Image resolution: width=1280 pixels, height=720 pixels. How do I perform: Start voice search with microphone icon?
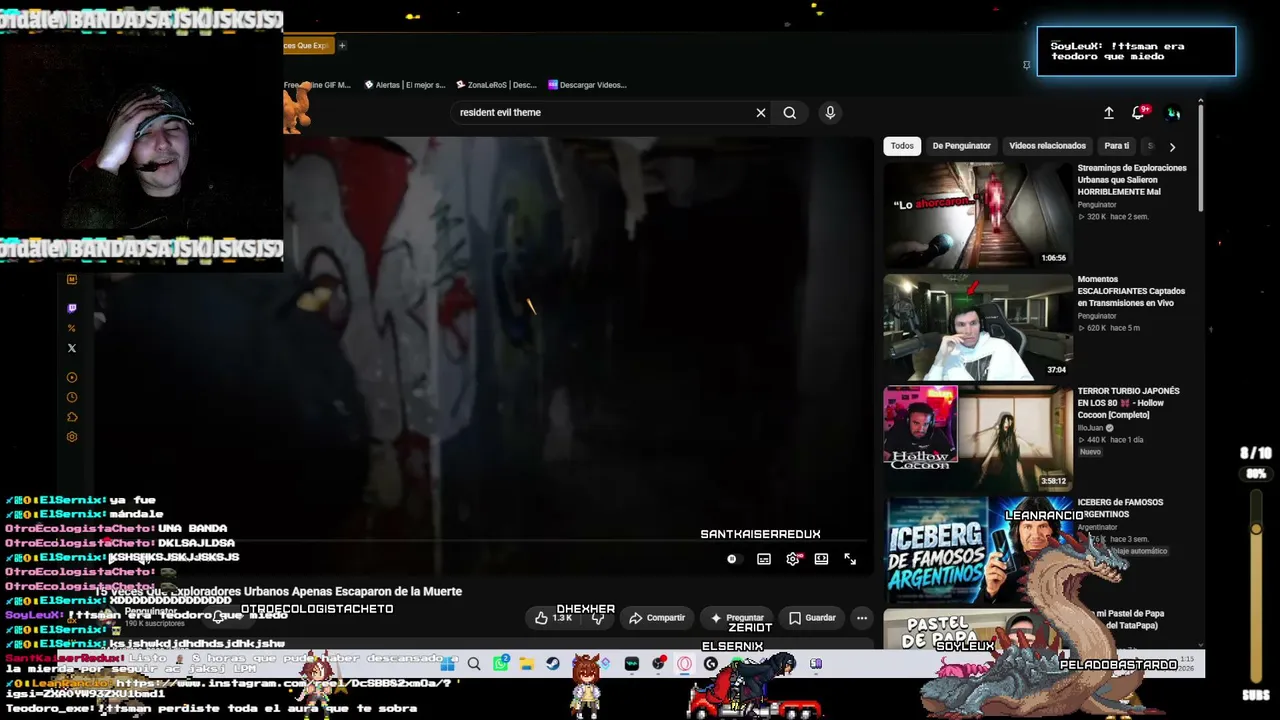[830, 113]
